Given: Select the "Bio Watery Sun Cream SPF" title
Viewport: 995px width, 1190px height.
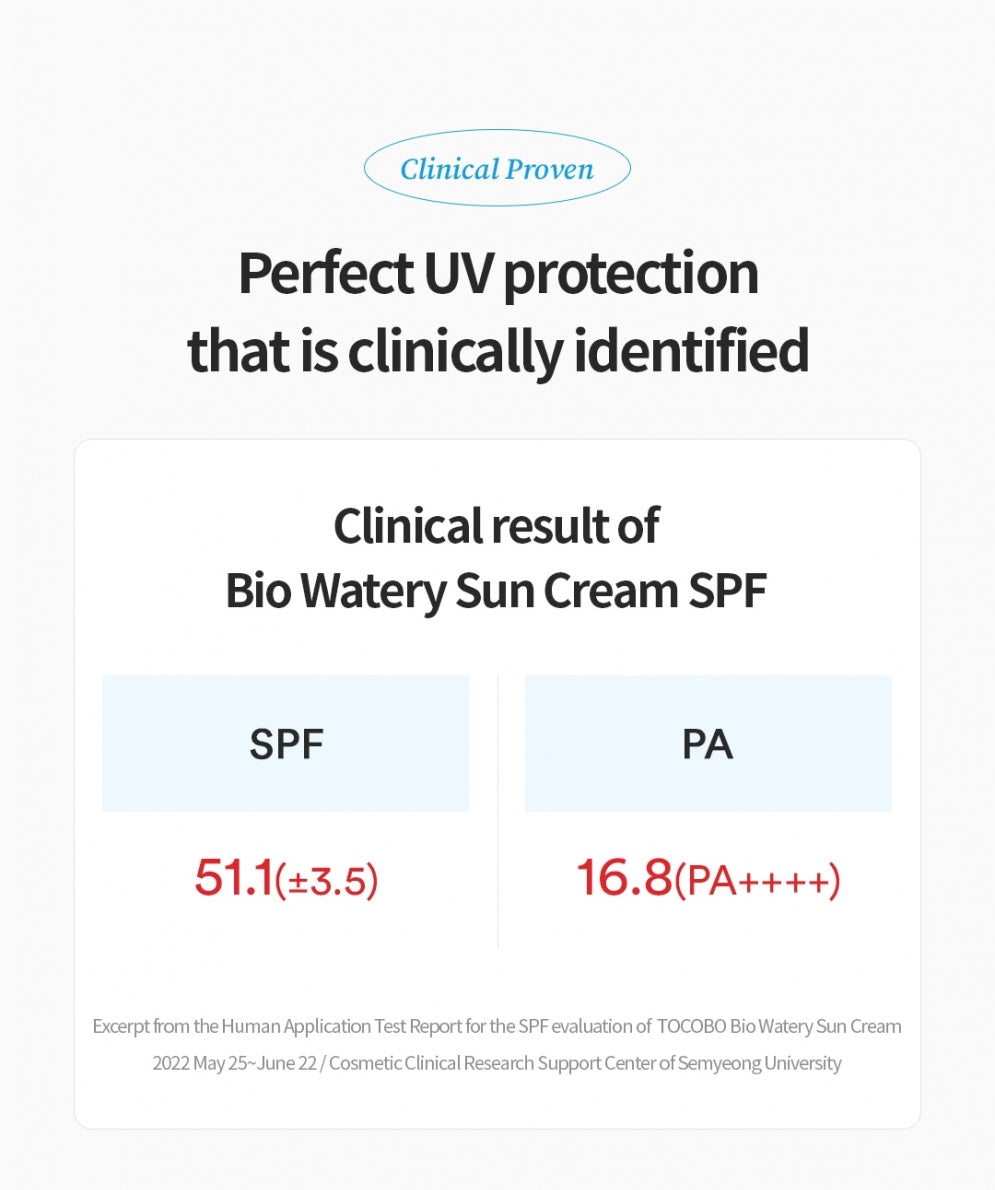Looking at the screenshot, I should (497, 590).
